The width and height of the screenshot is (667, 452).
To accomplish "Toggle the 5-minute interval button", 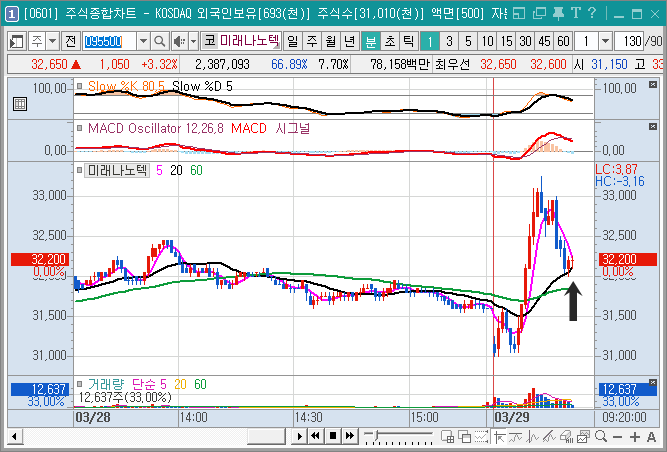I will [468, 41].
